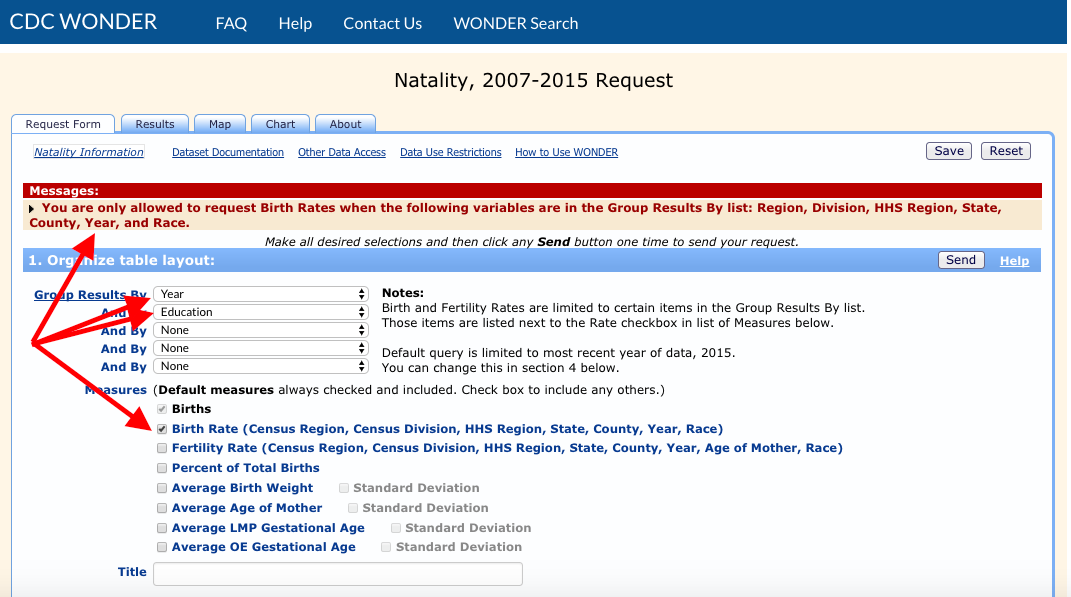This screenshot has height=597, width=1071.
Task: View the Data Use Restrictions page
Action: [x=449, y=151]
